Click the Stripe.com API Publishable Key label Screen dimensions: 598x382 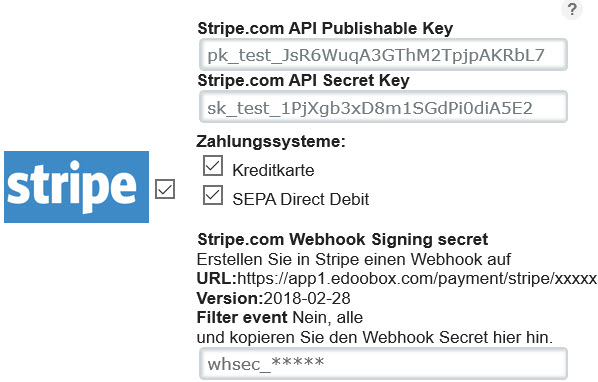(325, 29)
